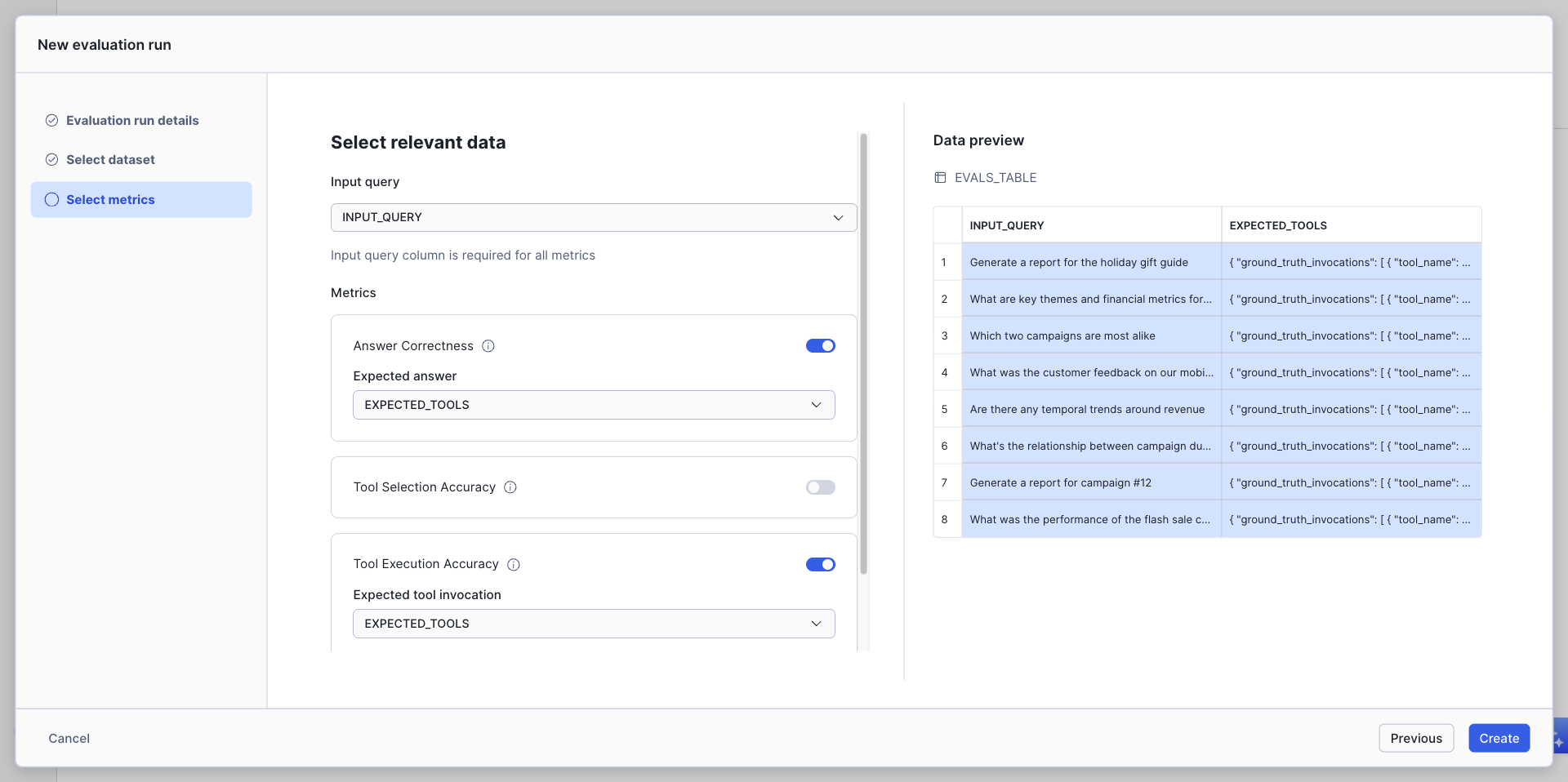This screenshot has width=1568, height=782.
Task: Click the info icon next to Tool Execution Accuracy
Action: 514,564
